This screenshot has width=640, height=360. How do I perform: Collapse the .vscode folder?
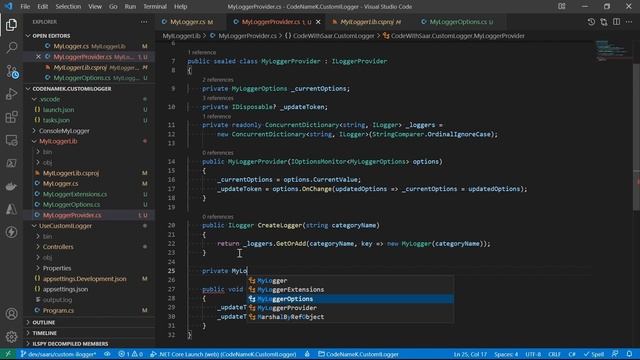point(89,99)
